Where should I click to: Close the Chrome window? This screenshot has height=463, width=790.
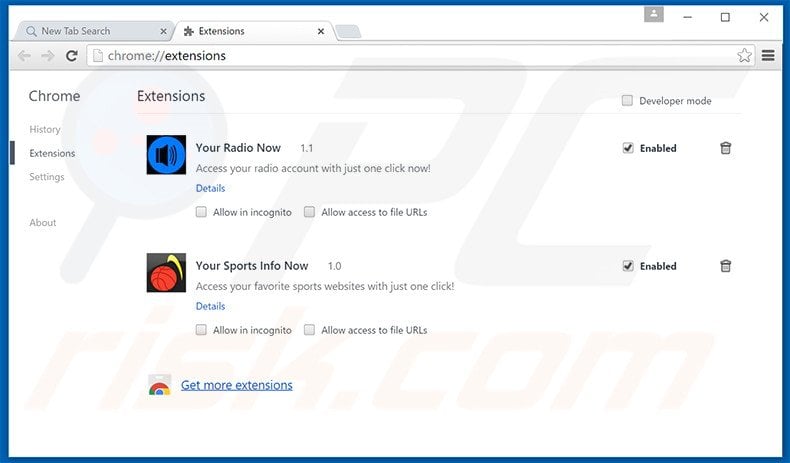pyautogui.click(x=764, y=17)
